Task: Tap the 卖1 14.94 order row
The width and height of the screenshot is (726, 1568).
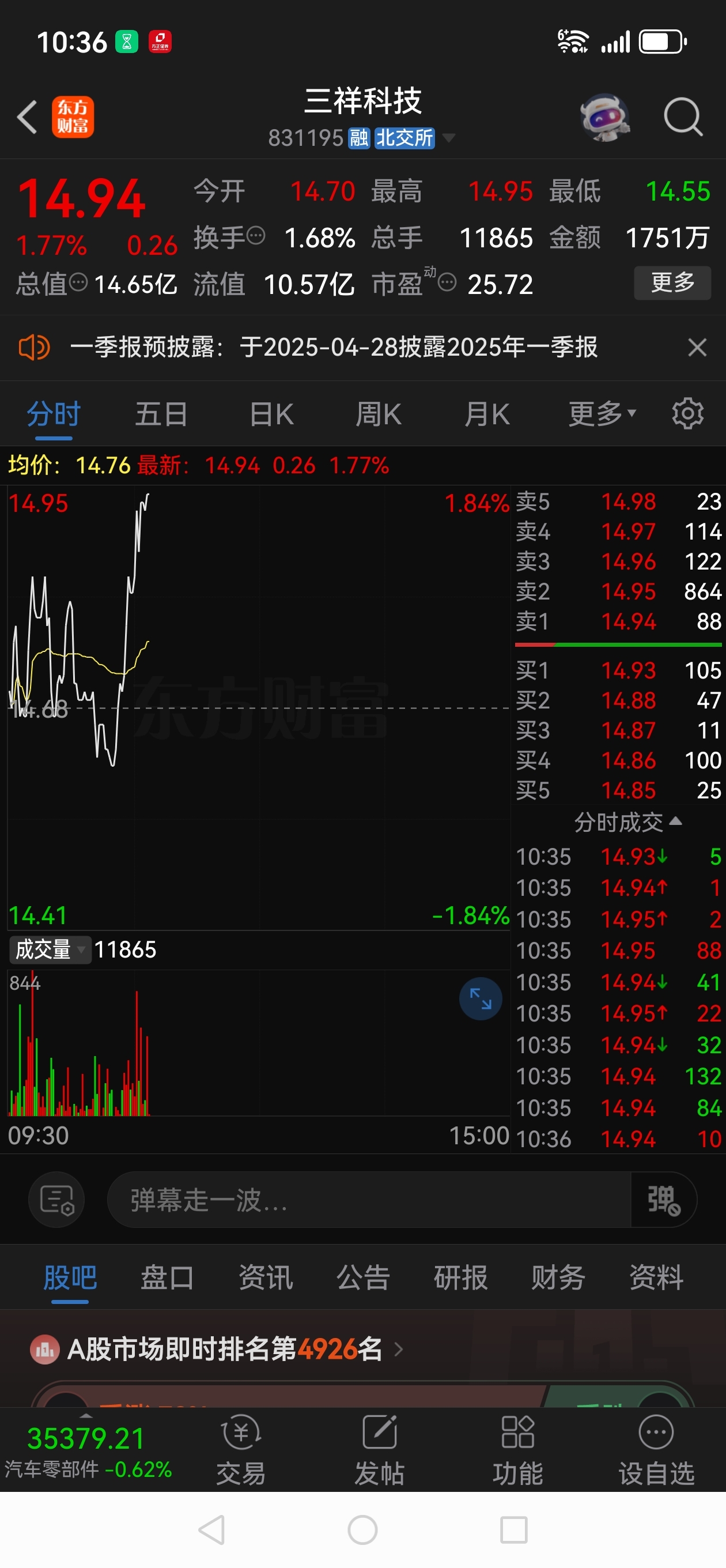Action: point(618,621)
